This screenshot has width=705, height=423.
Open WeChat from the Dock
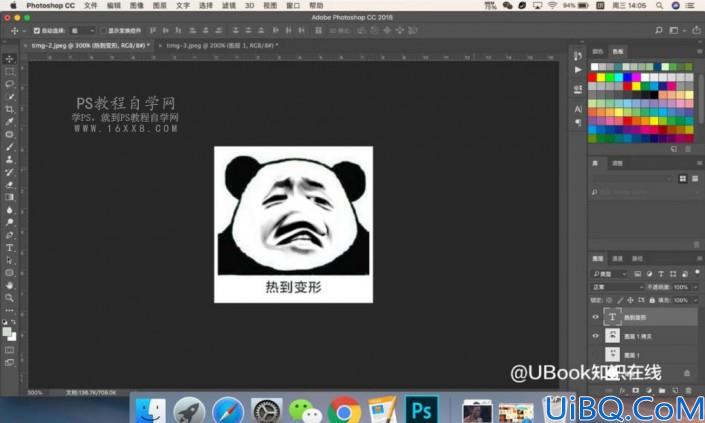[x=305, y=410]
